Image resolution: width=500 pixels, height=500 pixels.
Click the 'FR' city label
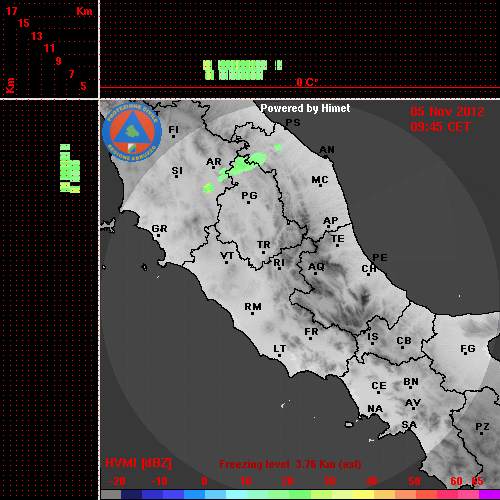point(311,332)
